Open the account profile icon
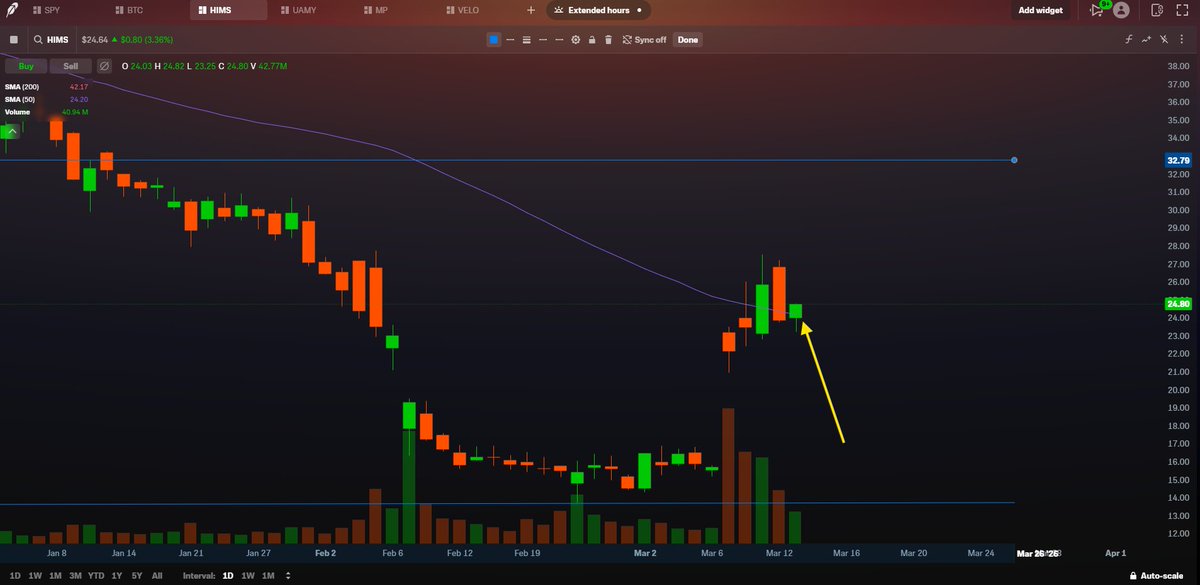Image resolution: width=1200 pixels, height=585 pixels. point(1122,10)
